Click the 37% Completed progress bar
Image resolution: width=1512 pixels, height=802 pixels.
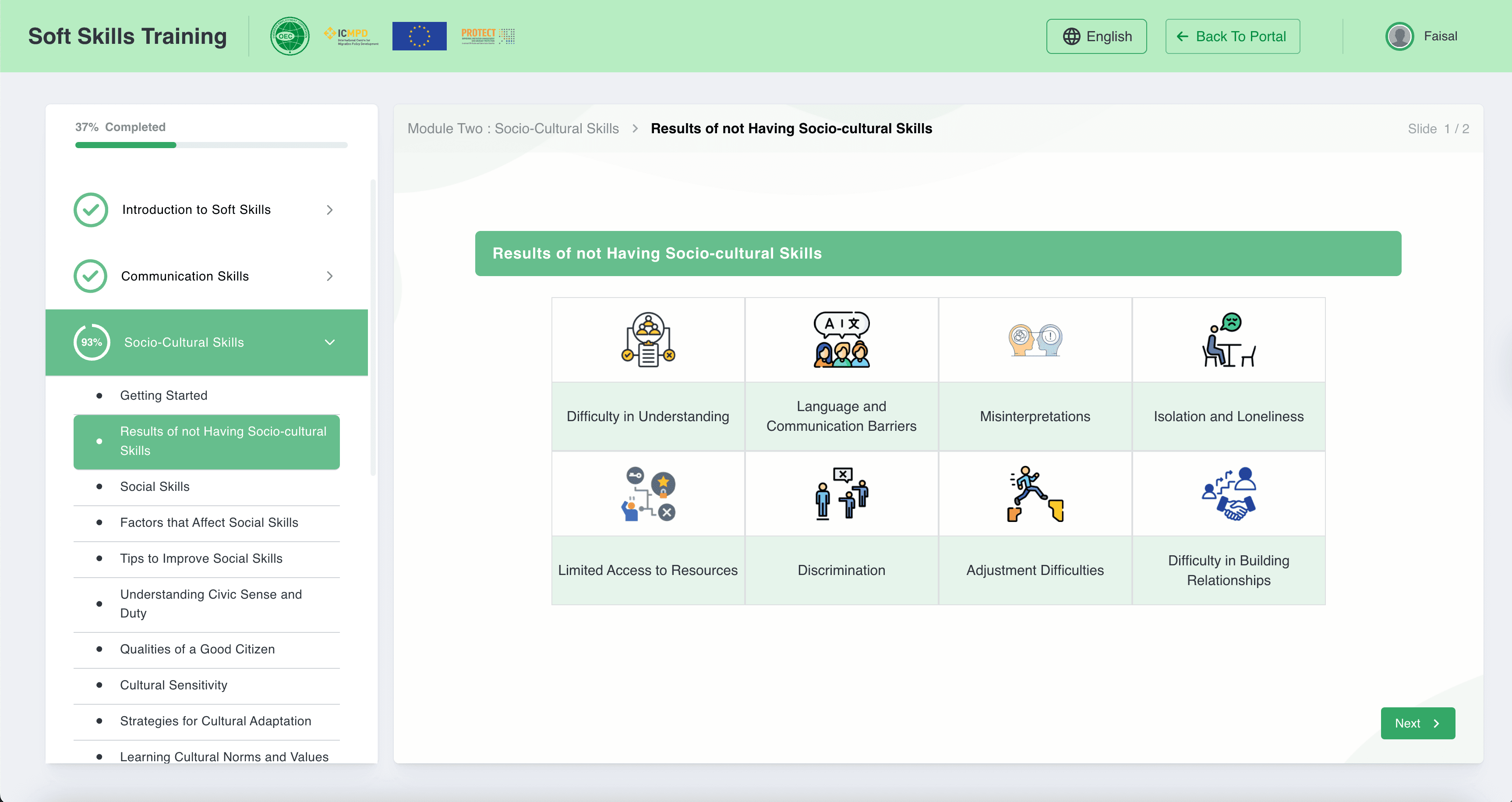211,145
